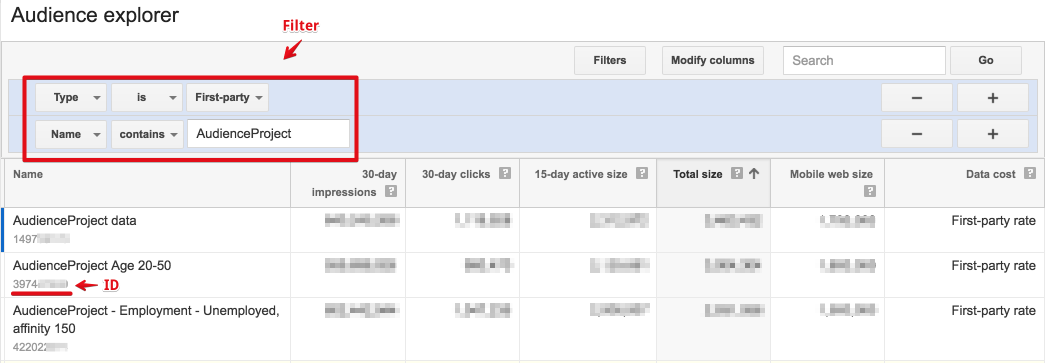Sort by Mobile web size header

click(x=831, y=174)
